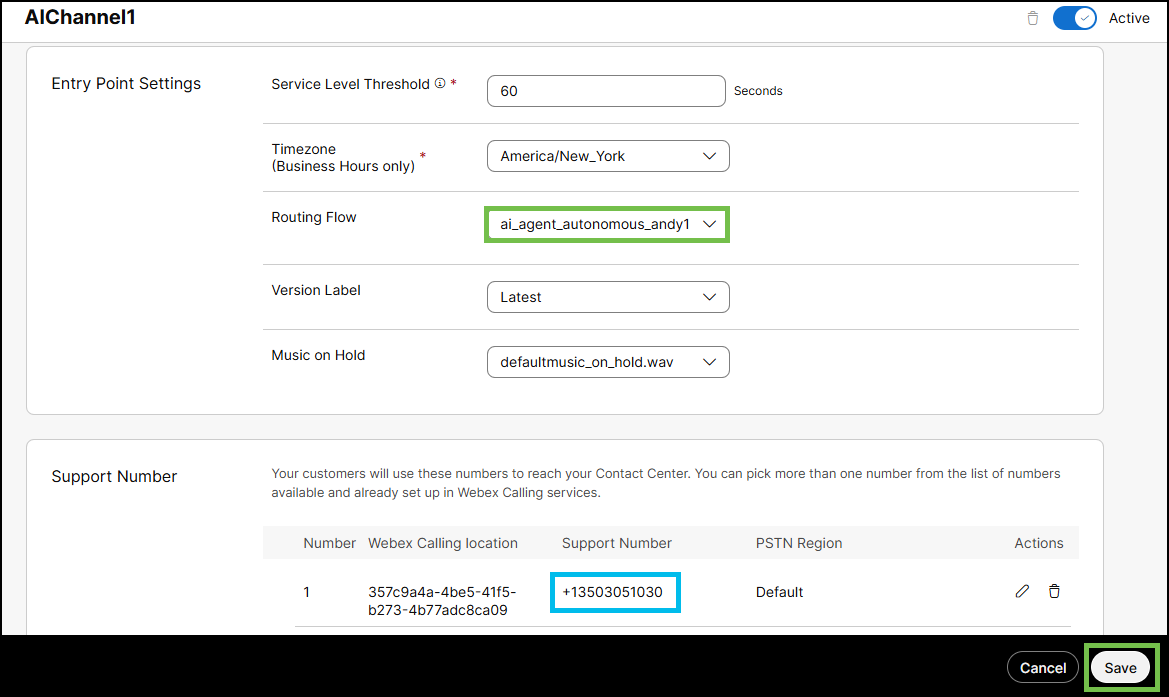This screenshot has width=1169, height=697.
Task: Select the support number +13503051030
Action: click(613, 592)
